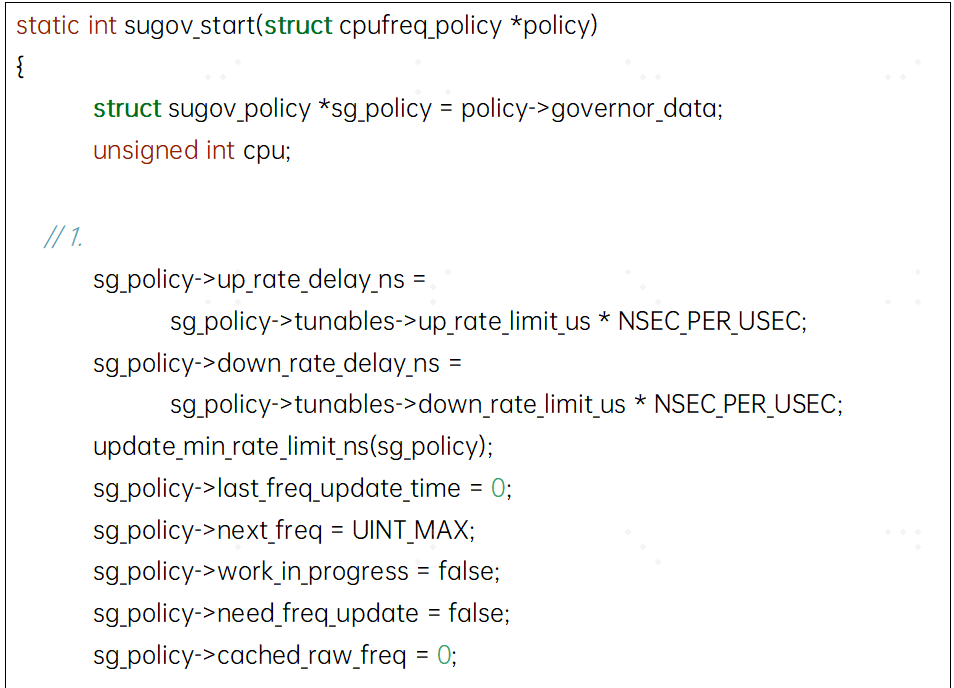Image resolution: width=954 pixels, height=688 pixels.
Task: Click the green struct keyword in the parameters
Action: point(298,26)
